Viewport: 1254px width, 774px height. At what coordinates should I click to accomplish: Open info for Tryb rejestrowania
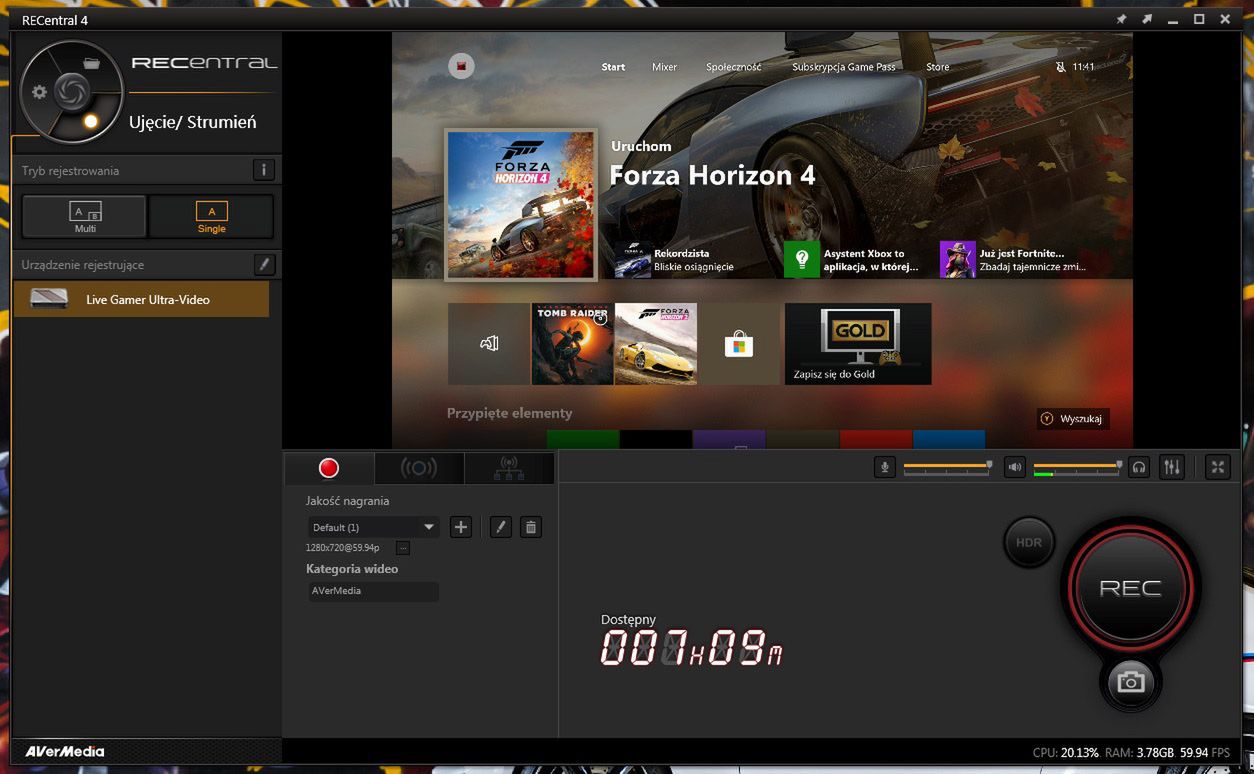[x=263, y=170]
